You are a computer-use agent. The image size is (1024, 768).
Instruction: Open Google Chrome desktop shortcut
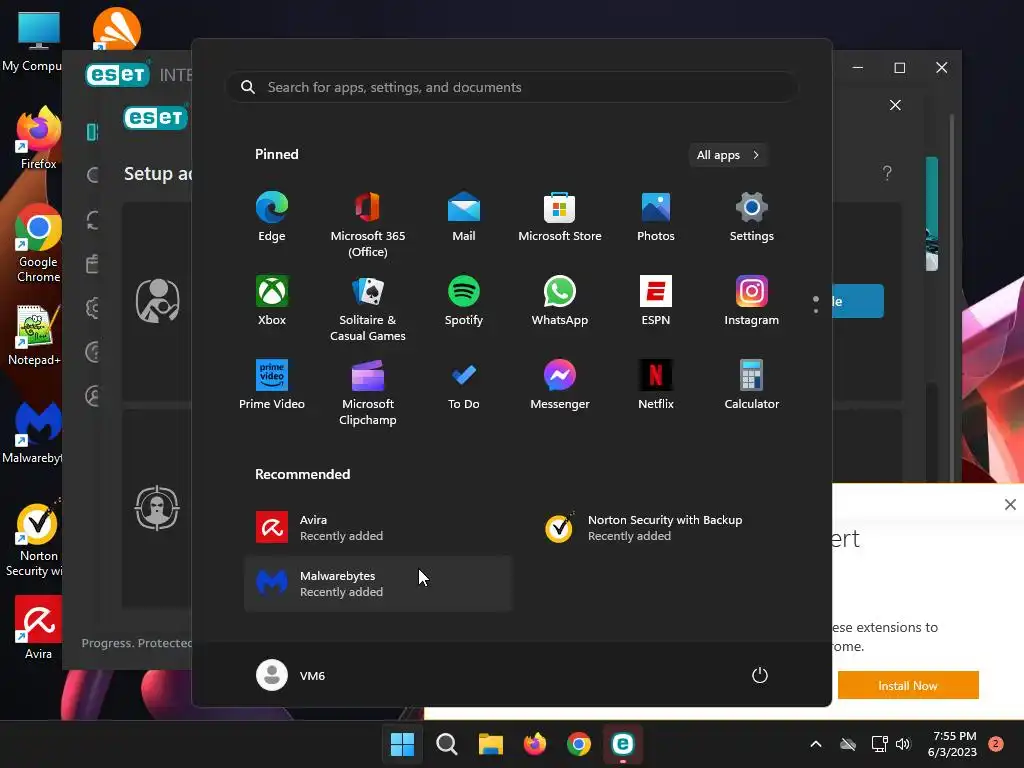click(x=38, y=243)
